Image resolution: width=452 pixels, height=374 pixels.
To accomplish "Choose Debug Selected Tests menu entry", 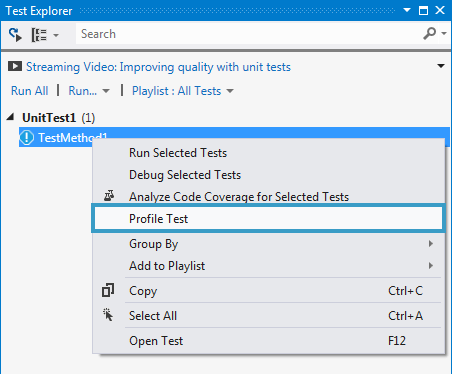I will 269,175.
